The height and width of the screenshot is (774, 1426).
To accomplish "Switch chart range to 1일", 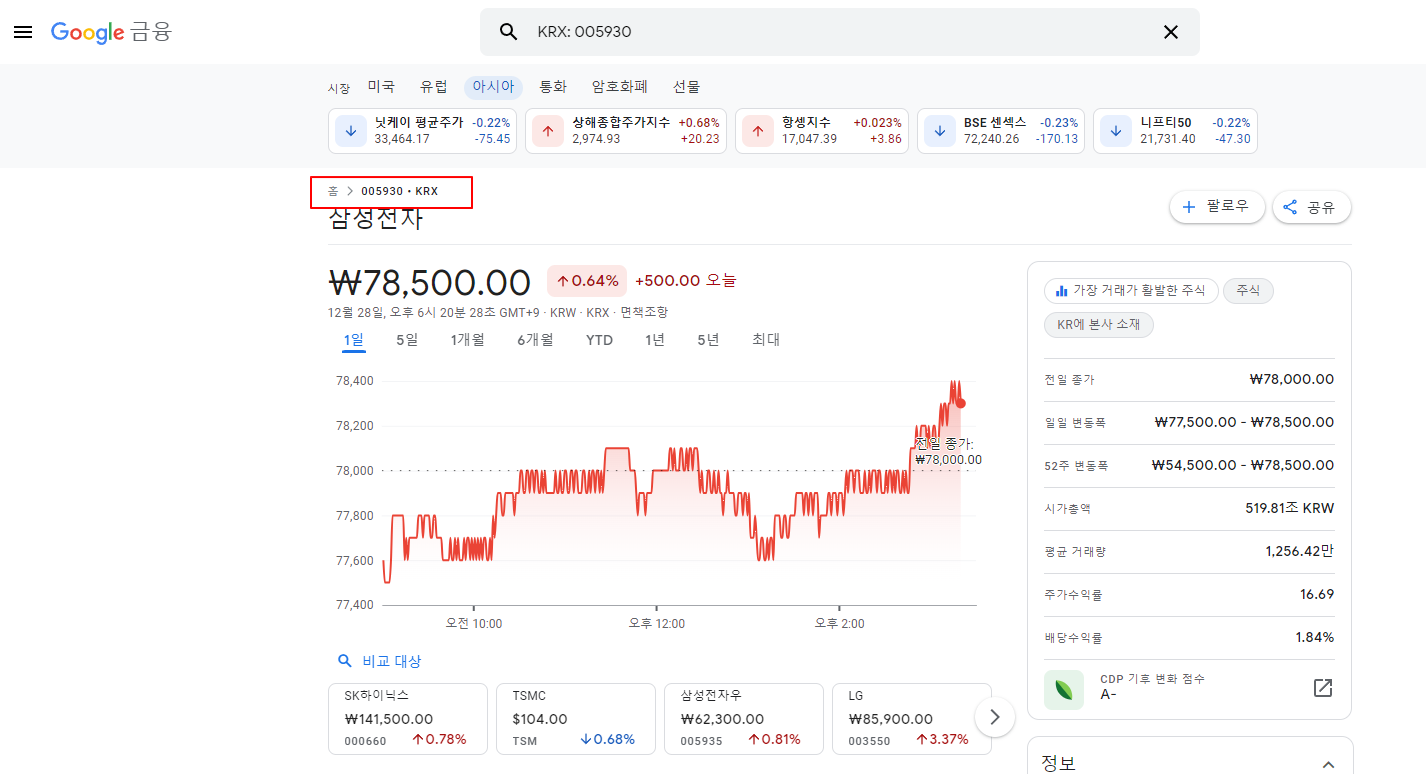I will pyautogui.click(x=354, y=340).
